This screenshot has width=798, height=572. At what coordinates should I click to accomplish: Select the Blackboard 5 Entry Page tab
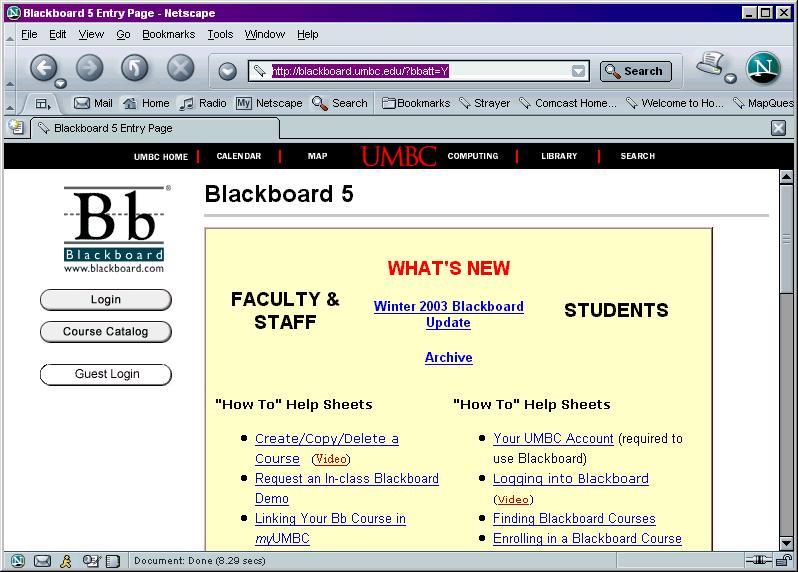(x=155, y=128)
